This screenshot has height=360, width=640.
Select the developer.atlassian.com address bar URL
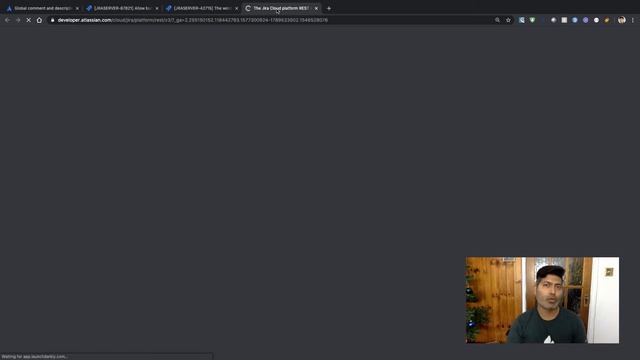[x=193, y=20]
